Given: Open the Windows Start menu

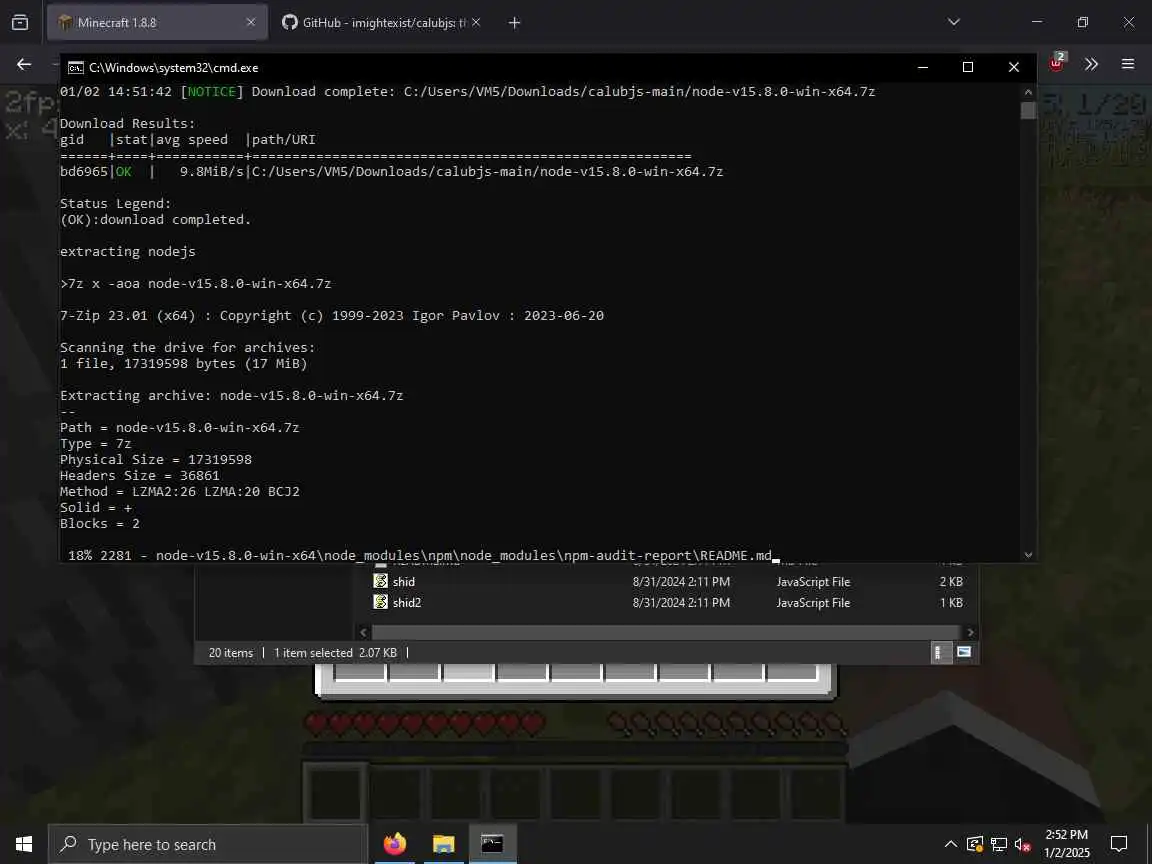Looking at the screenshot, I should point(24,844).
